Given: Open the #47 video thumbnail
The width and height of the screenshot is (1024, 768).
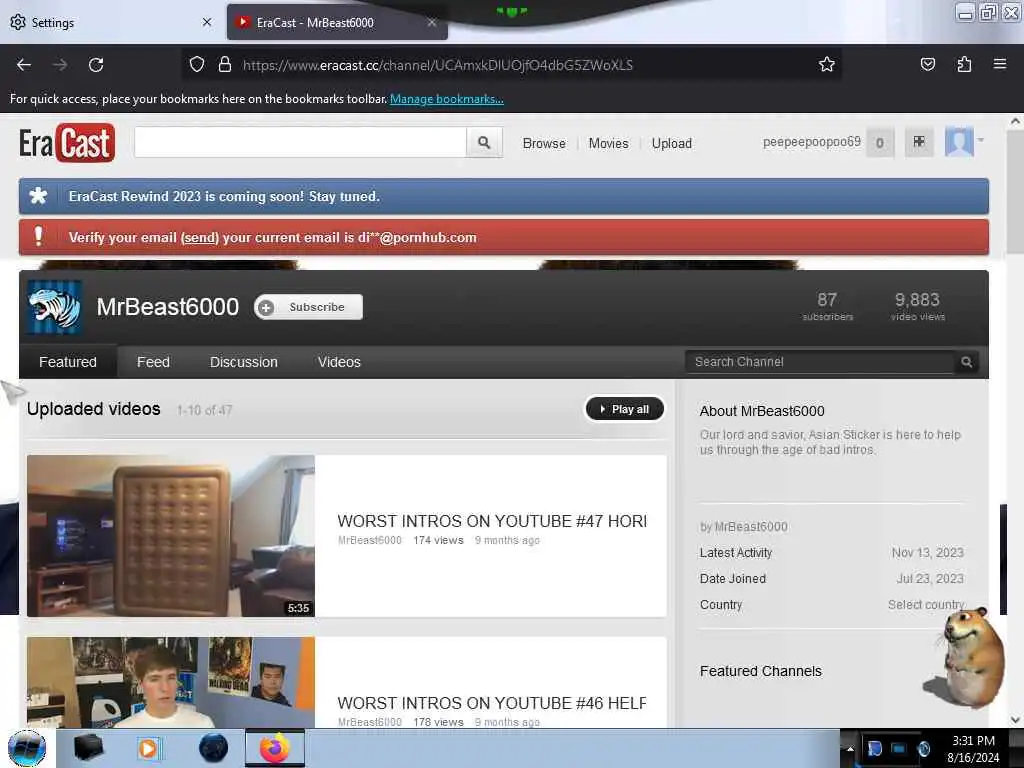Looking at the screenshot, I should click(x=170, y=536).
